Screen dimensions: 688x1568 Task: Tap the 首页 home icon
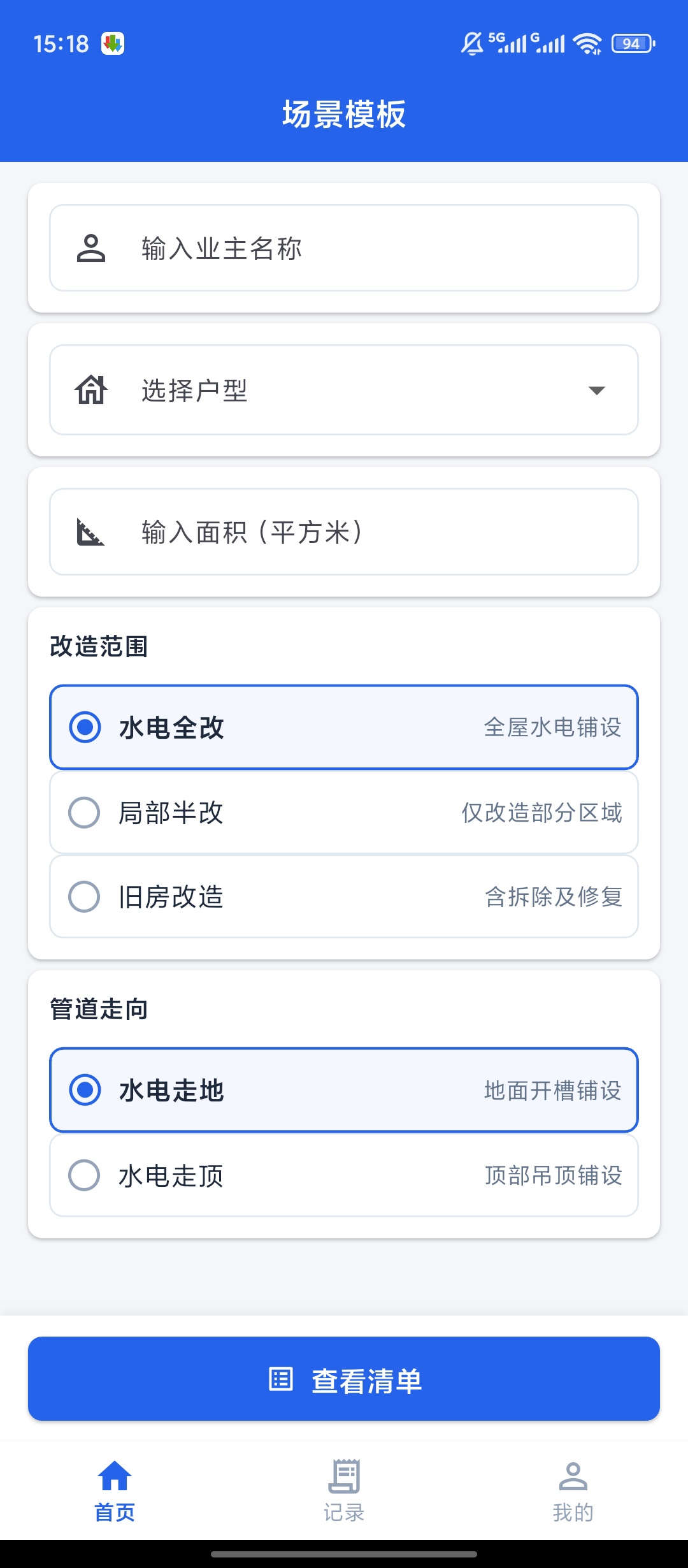(115, 1476)
